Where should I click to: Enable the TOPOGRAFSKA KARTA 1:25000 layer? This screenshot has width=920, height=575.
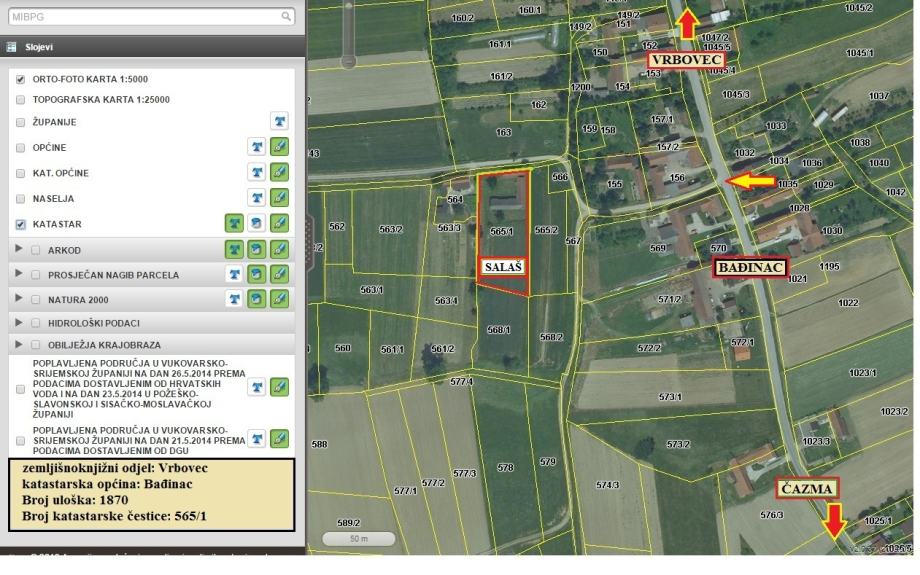coord(21,100)
